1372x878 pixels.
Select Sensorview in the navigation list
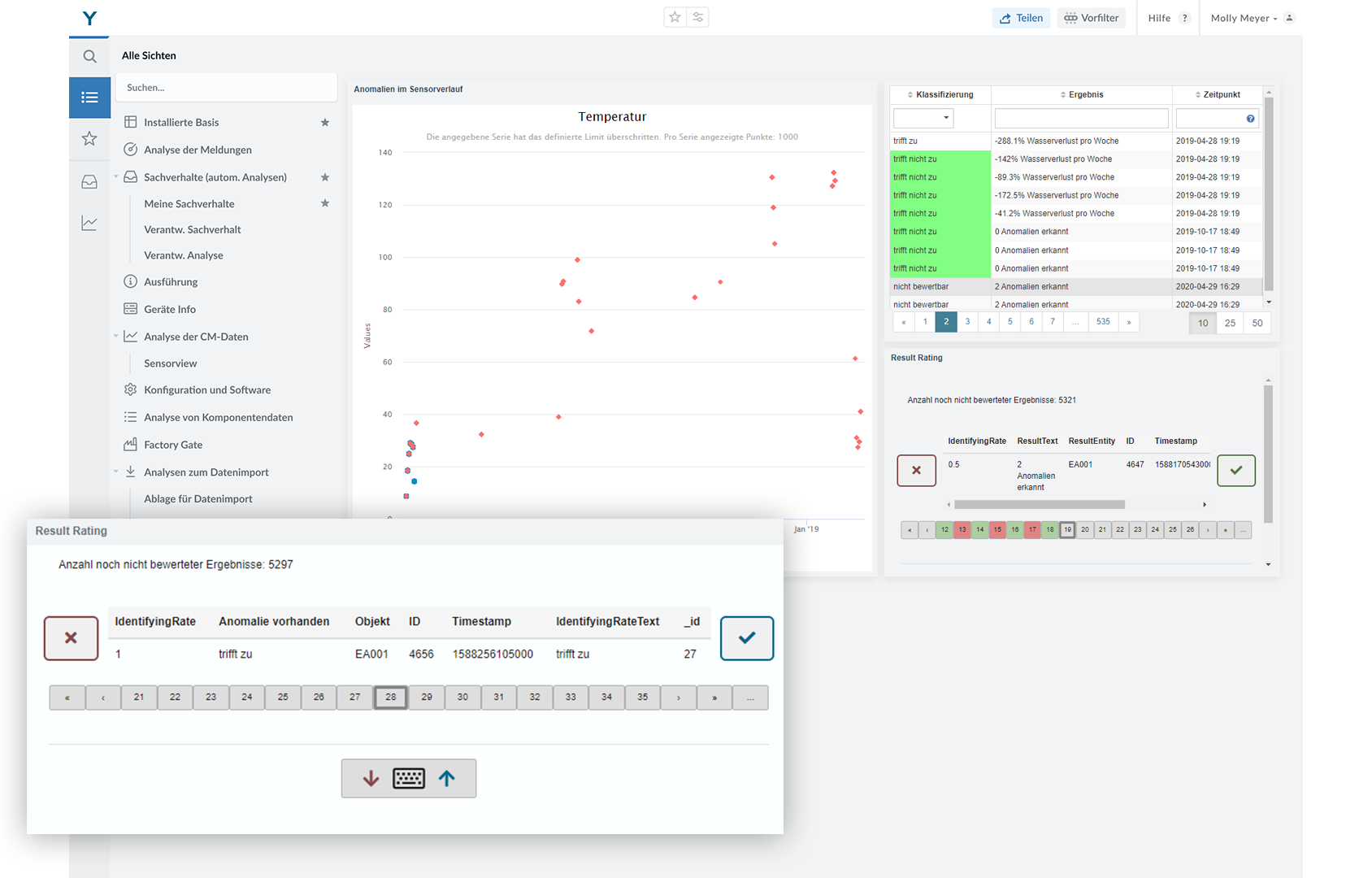point(171,363)
